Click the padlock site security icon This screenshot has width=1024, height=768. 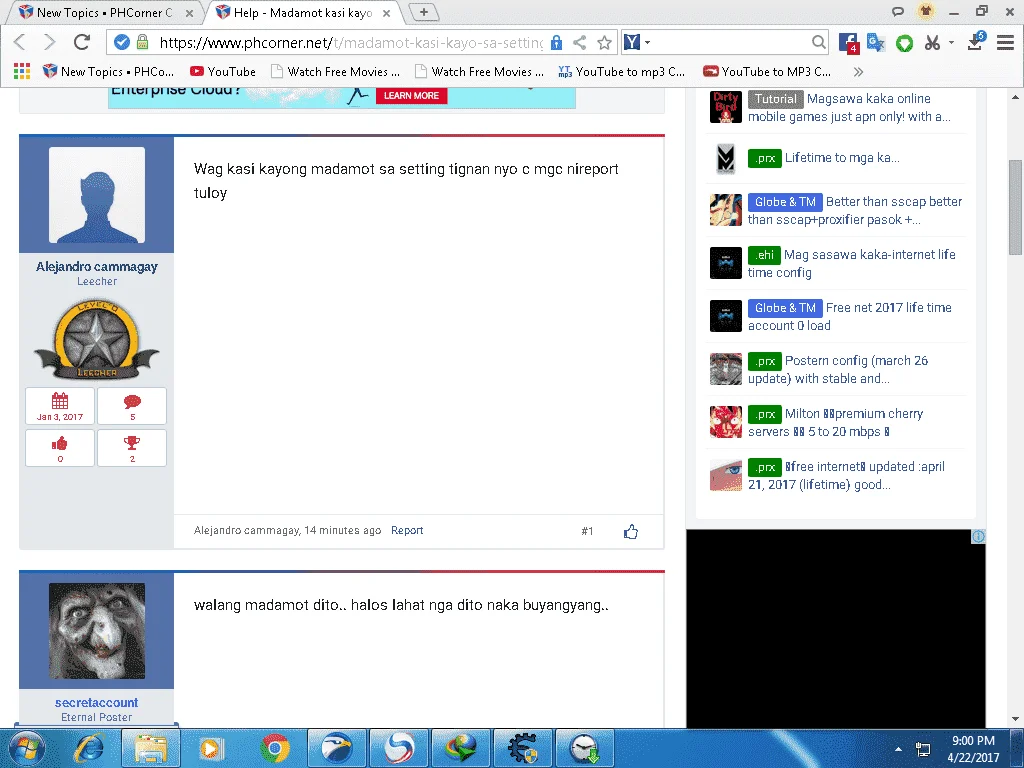click(142, 42)
